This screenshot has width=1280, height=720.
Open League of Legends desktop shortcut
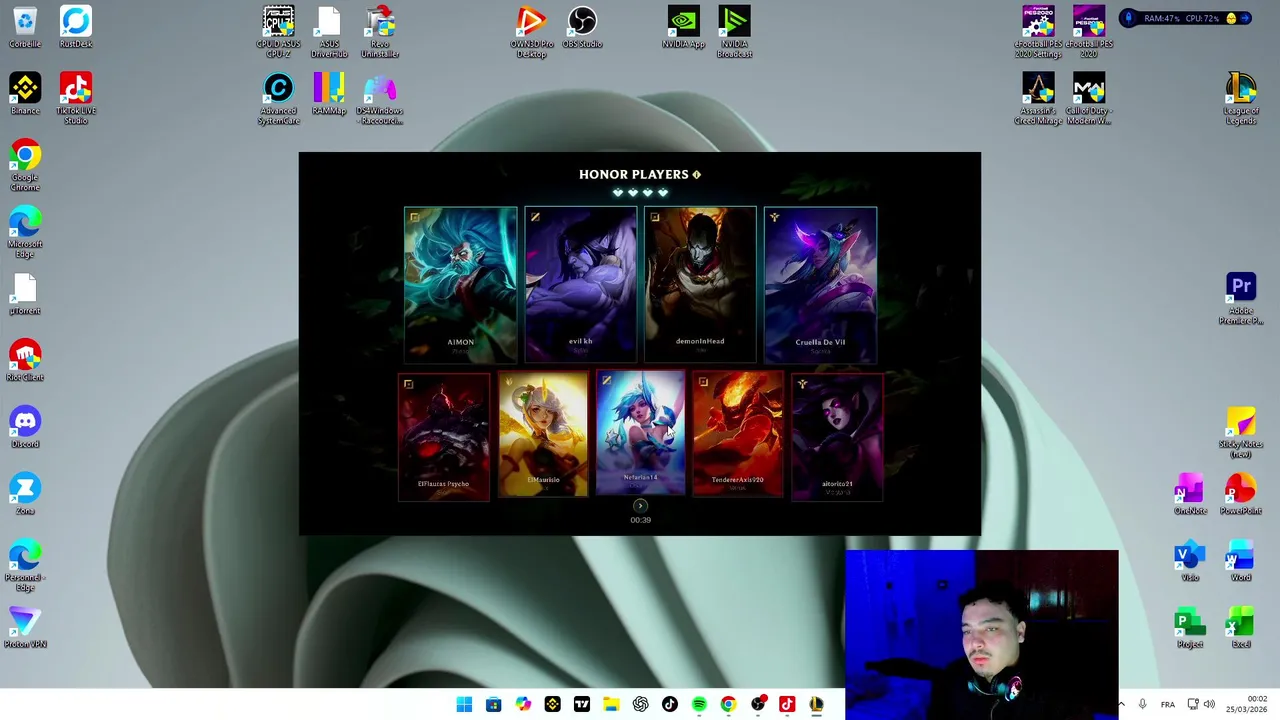1241,99
